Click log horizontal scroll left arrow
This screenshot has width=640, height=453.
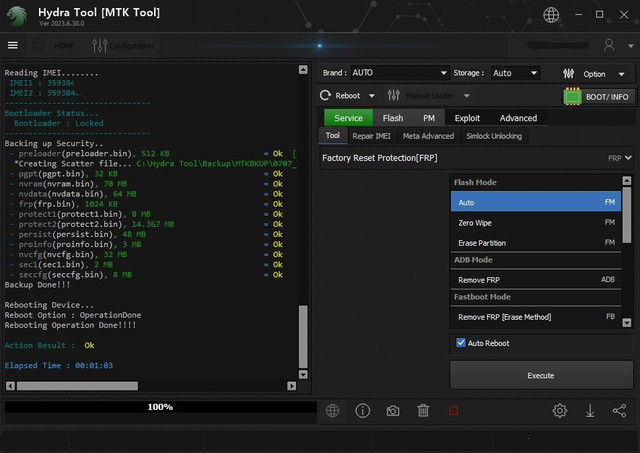tap(11, 386)
